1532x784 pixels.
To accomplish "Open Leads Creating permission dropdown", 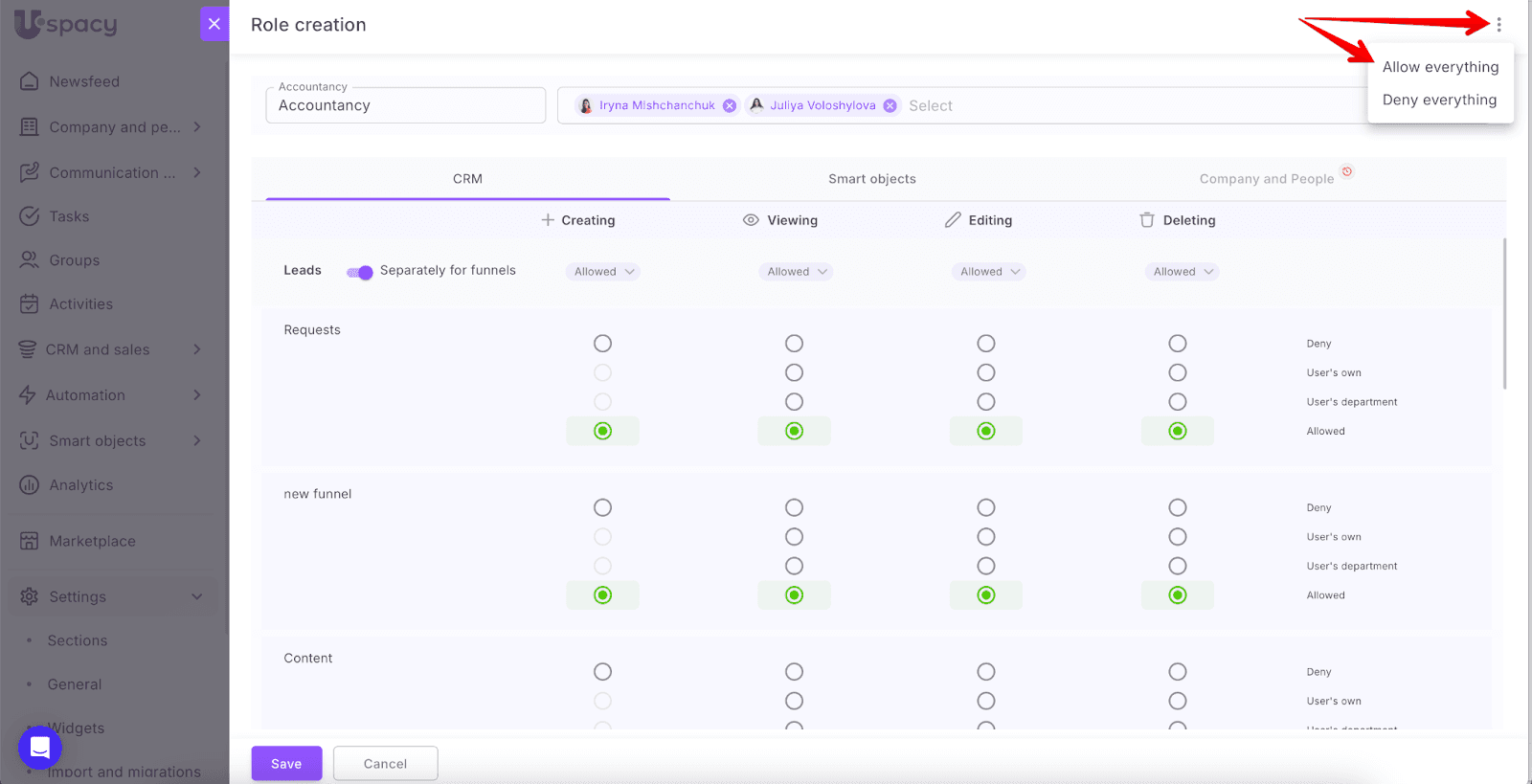I will click(x=603, y=272).
